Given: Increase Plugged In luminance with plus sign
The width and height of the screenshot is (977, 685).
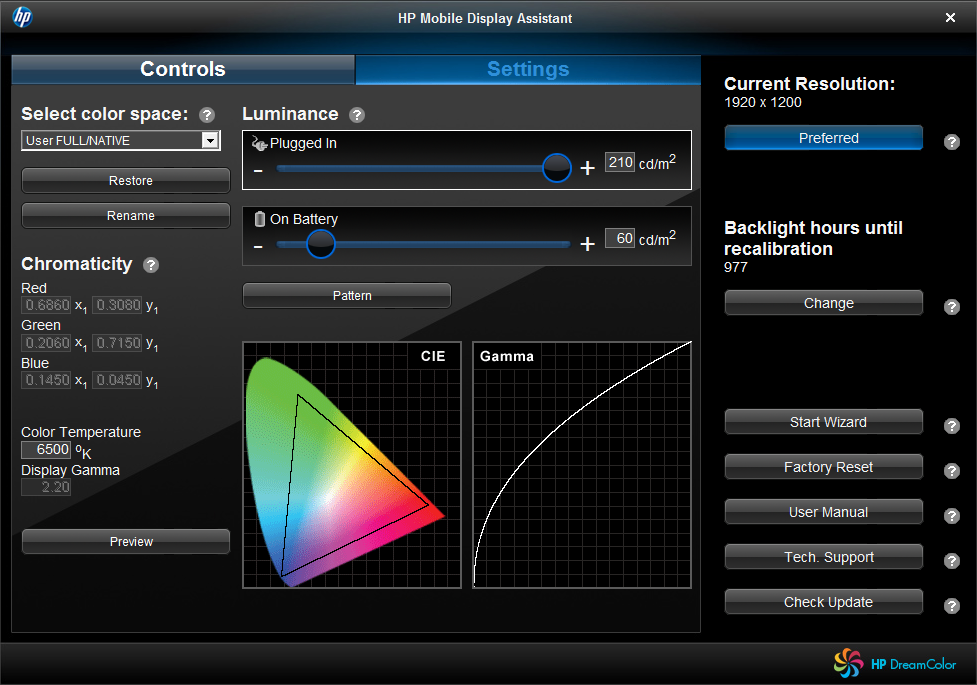Looking at the screenshot, I should point(588,168).
